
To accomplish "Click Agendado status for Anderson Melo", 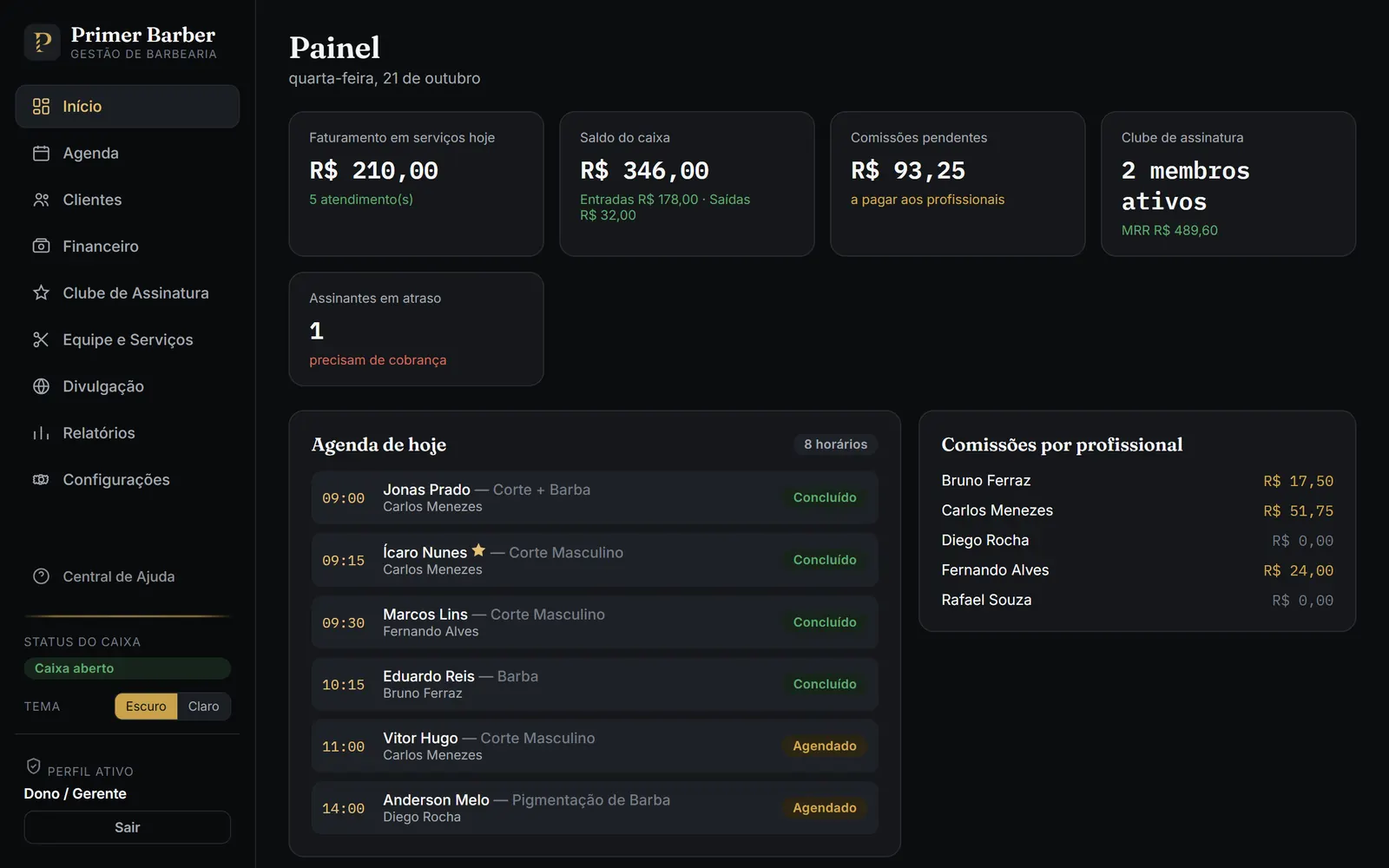I will coord(825,808).
